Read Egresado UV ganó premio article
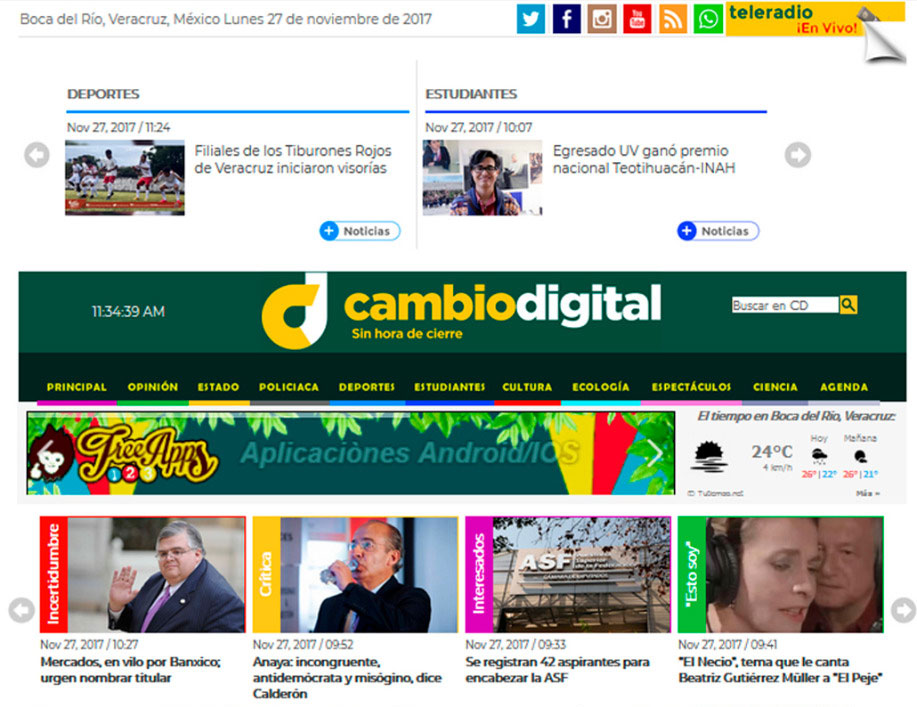The width and height of the screenshot is (917, 707). (640, 160)
